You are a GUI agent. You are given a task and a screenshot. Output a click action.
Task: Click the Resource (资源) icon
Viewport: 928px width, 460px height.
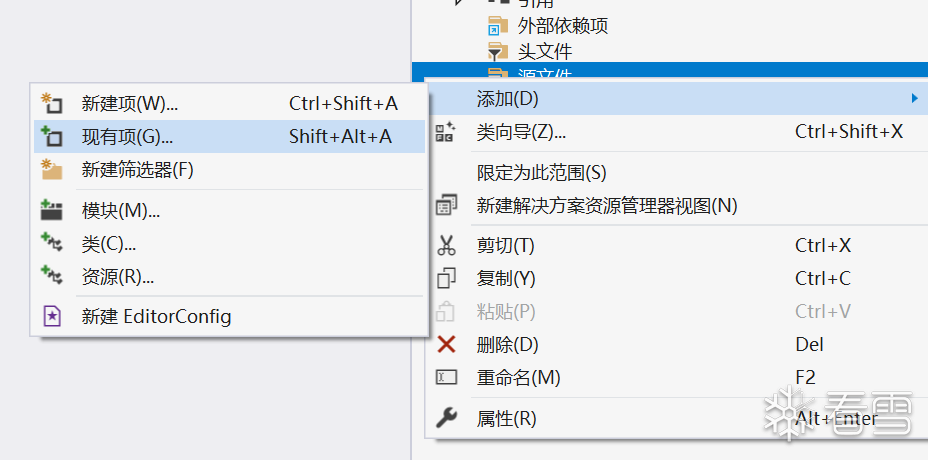pyautogui.click(x=51, y=276)
